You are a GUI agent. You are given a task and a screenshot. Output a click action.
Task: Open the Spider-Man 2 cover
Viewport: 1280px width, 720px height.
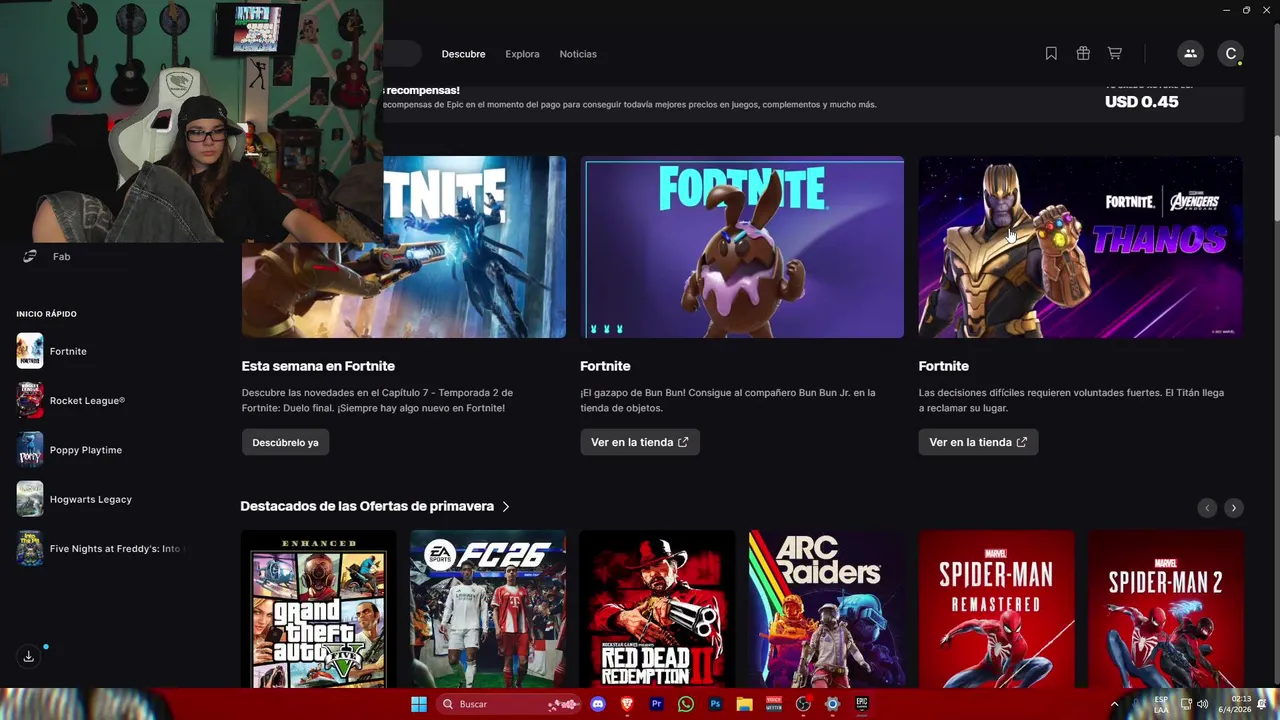(x=1166, y=609)
